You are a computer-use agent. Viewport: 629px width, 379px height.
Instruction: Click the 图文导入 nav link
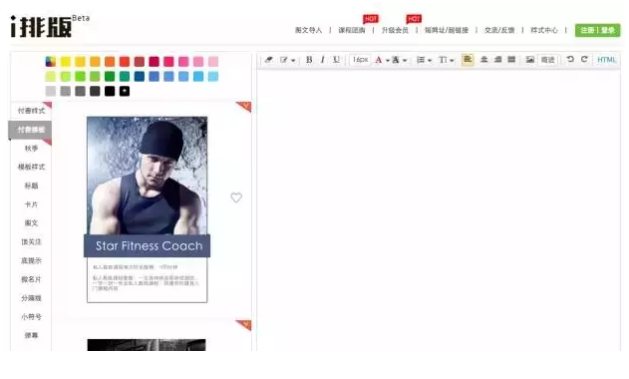[308, 30]
